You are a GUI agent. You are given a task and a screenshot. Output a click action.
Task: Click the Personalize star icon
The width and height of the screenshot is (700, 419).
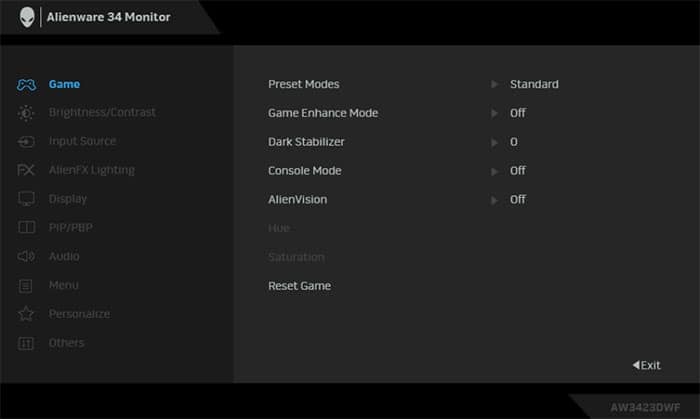(x=27, y=314)
